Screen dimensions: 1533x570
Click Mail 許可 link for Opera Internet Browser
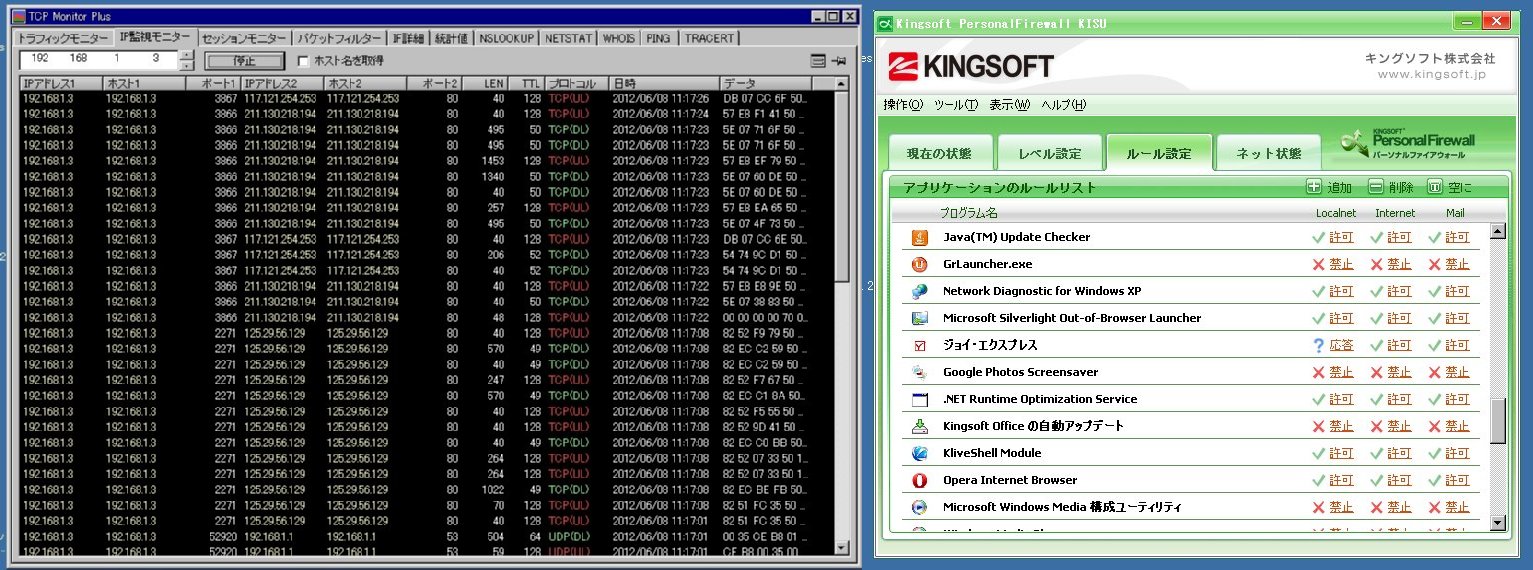click(1457, 480)
